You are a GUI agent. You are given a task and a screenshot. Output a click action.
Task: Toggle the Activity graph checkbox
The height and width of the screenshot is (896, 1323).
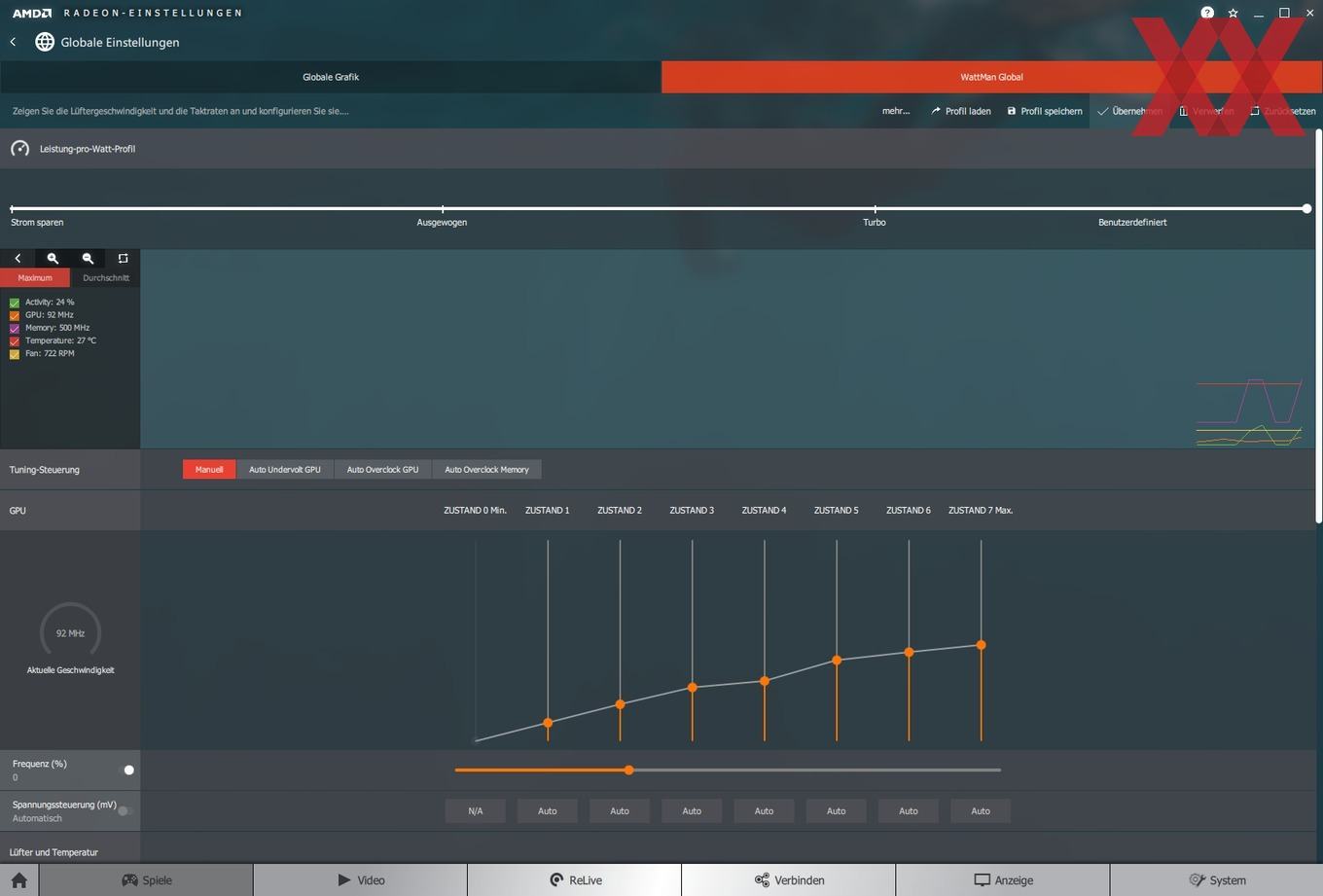coord(15,303)
